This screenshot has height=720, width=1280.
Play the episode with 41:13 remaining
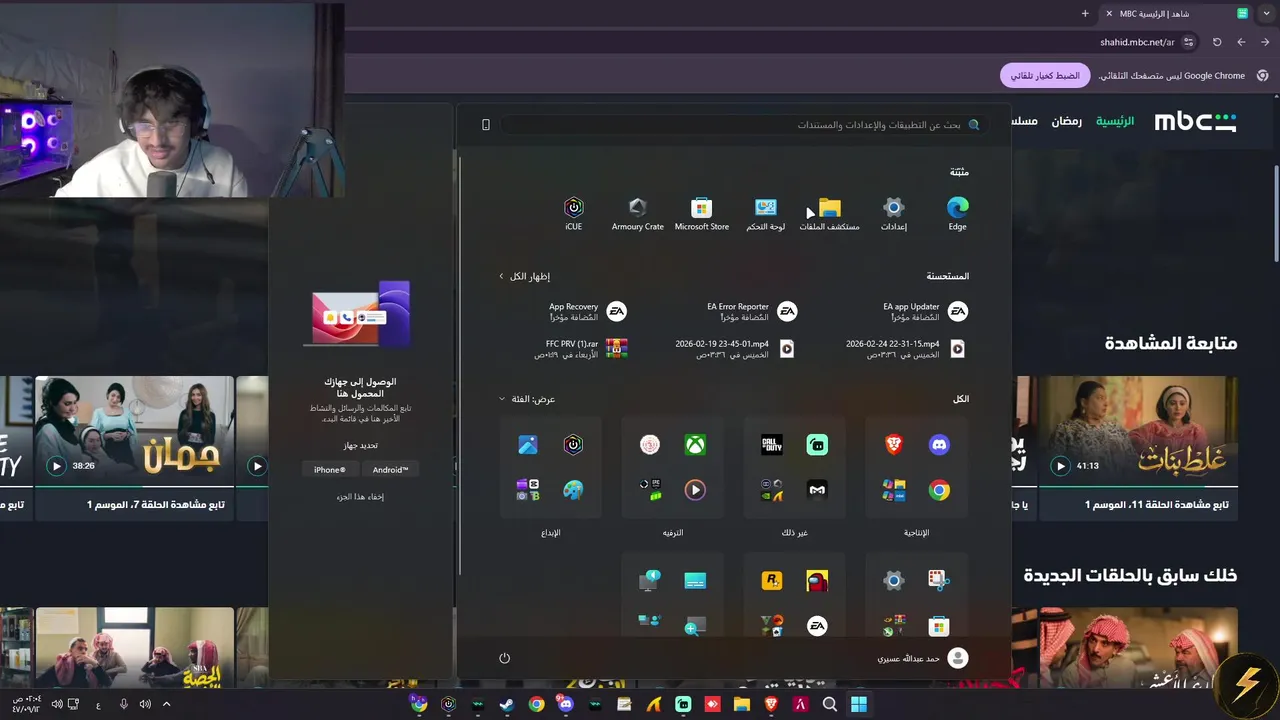pyautogui.click(x=1061, y=466)
